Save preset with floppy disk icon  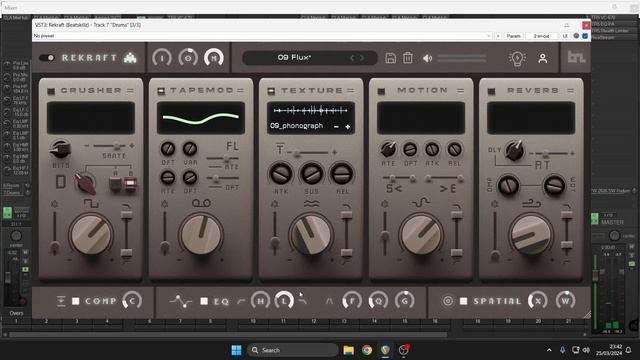click(391, 58)
